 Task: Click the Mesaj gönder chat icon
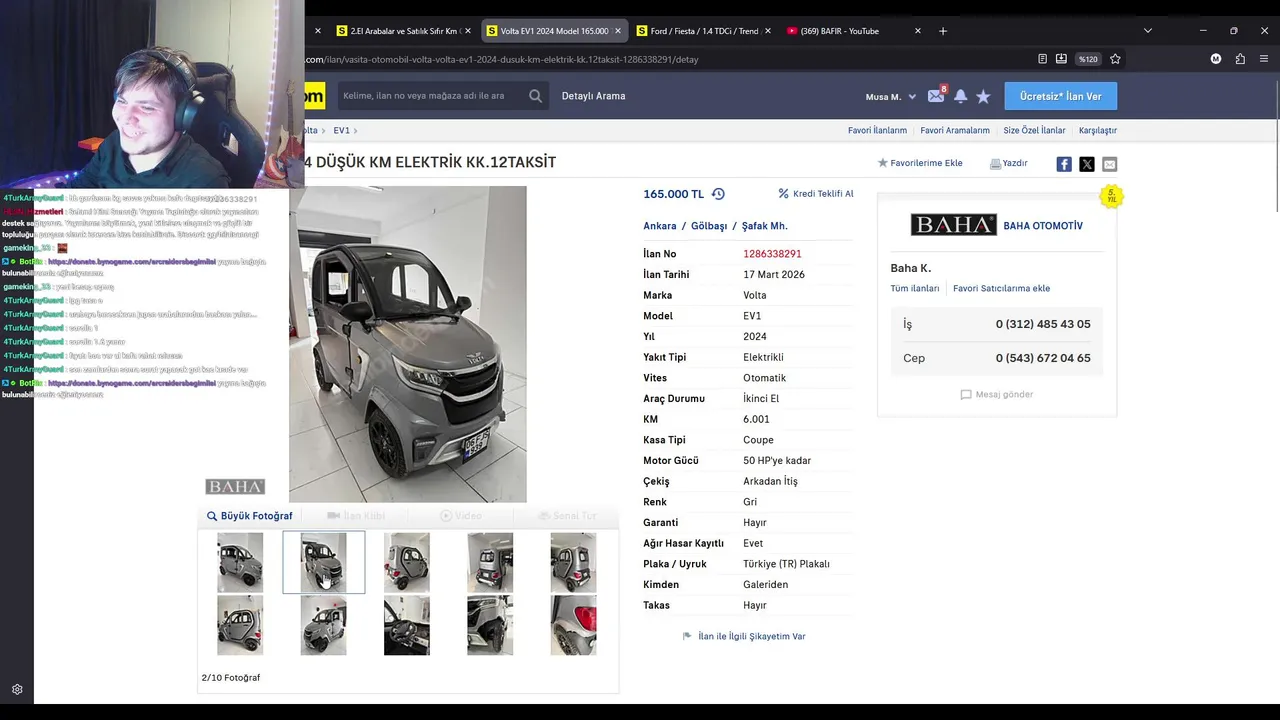pos(966,395)
